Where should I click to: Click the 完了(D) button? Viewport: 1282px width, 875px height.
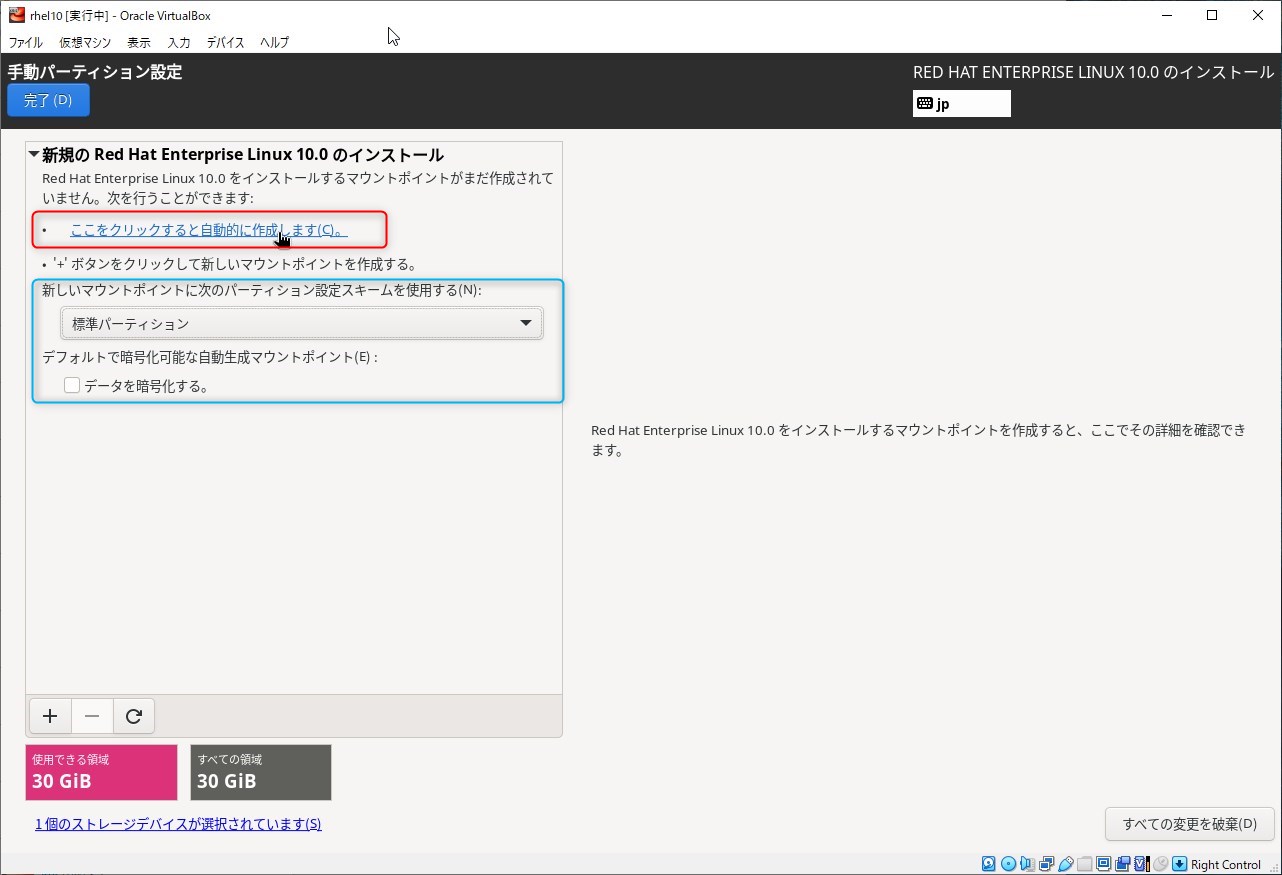[48, 100]
